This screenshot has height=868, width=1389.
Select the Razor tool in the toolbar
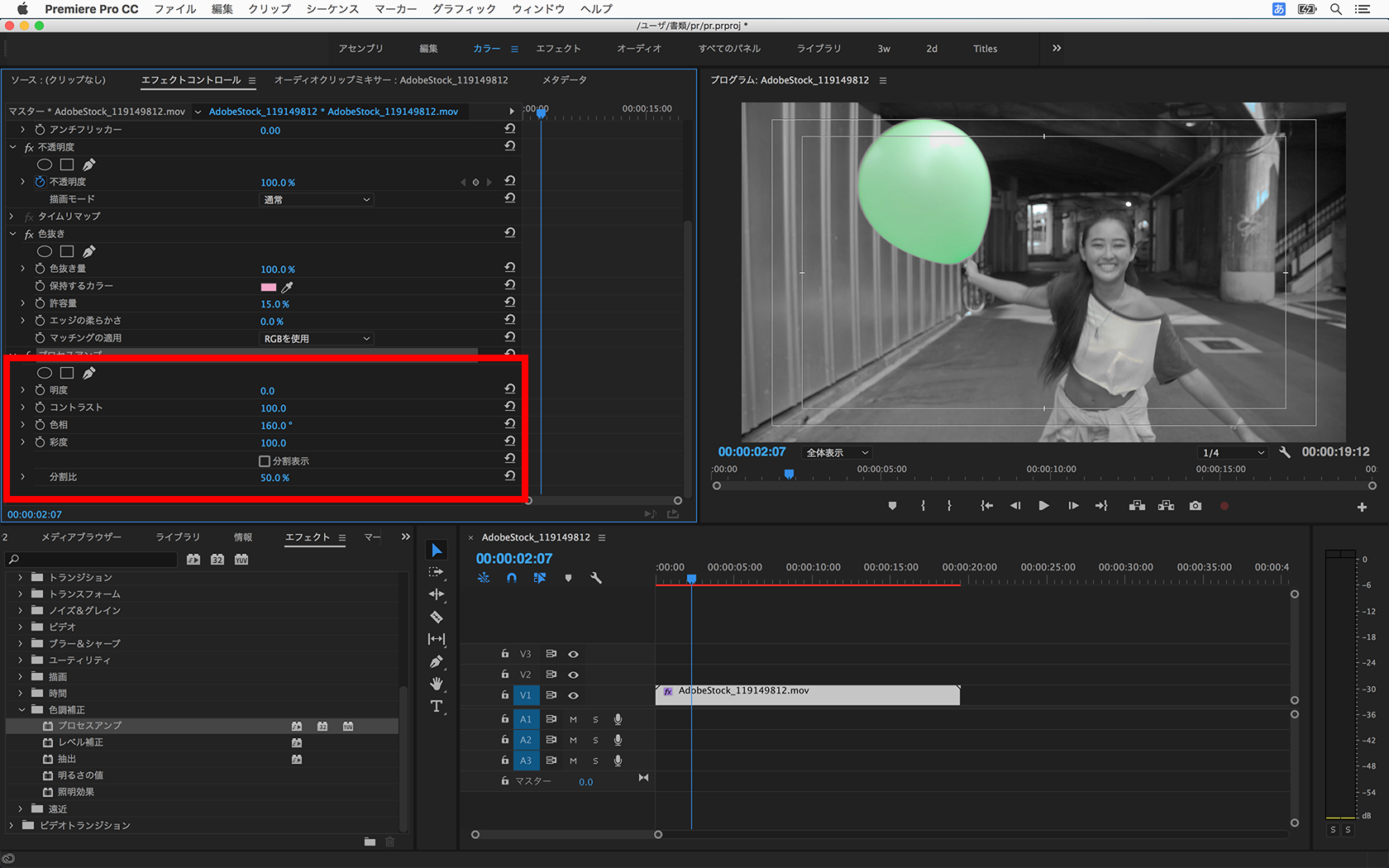click(437, 617)
